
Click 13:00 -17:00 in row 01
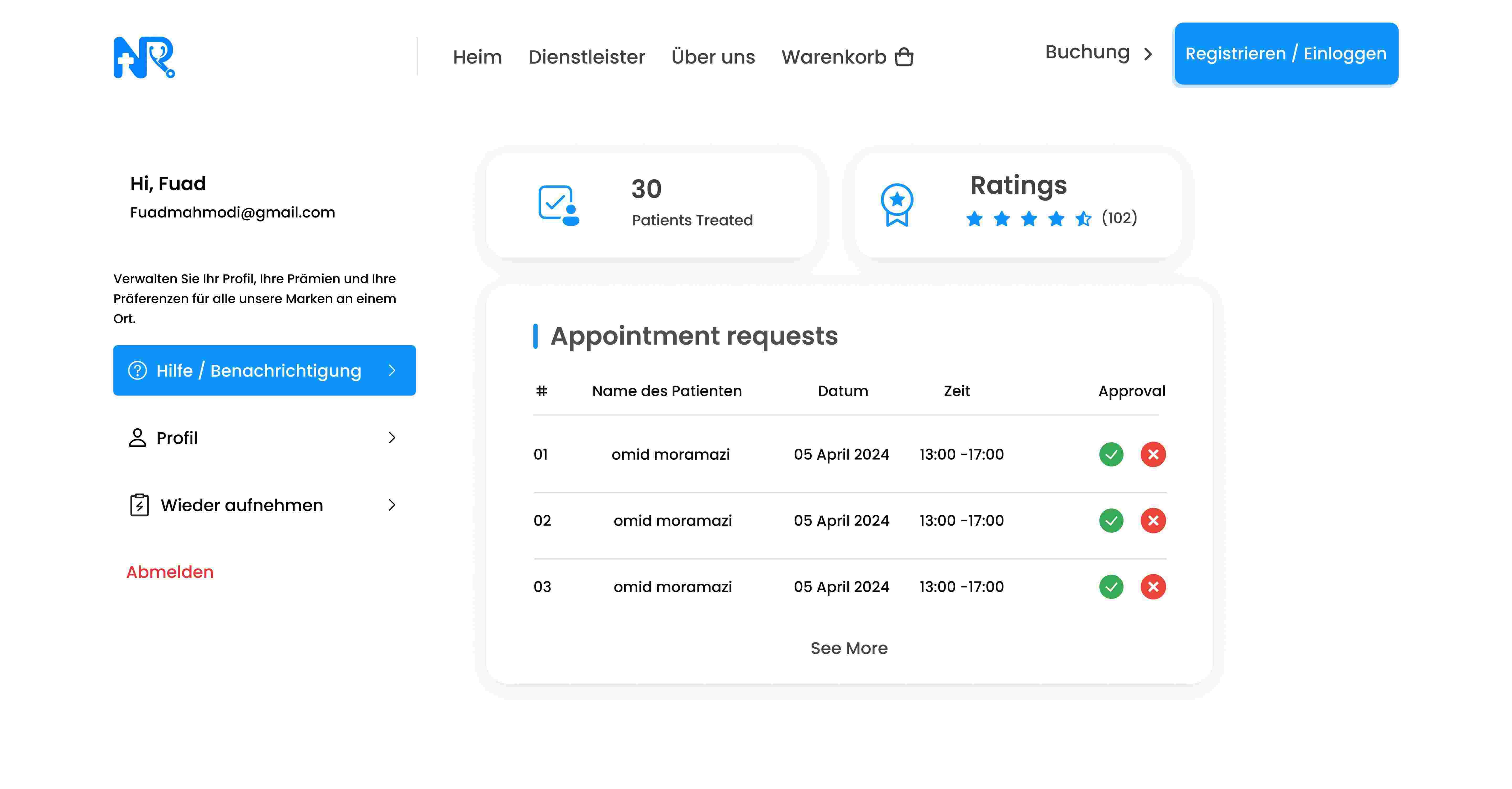point(962,455)
